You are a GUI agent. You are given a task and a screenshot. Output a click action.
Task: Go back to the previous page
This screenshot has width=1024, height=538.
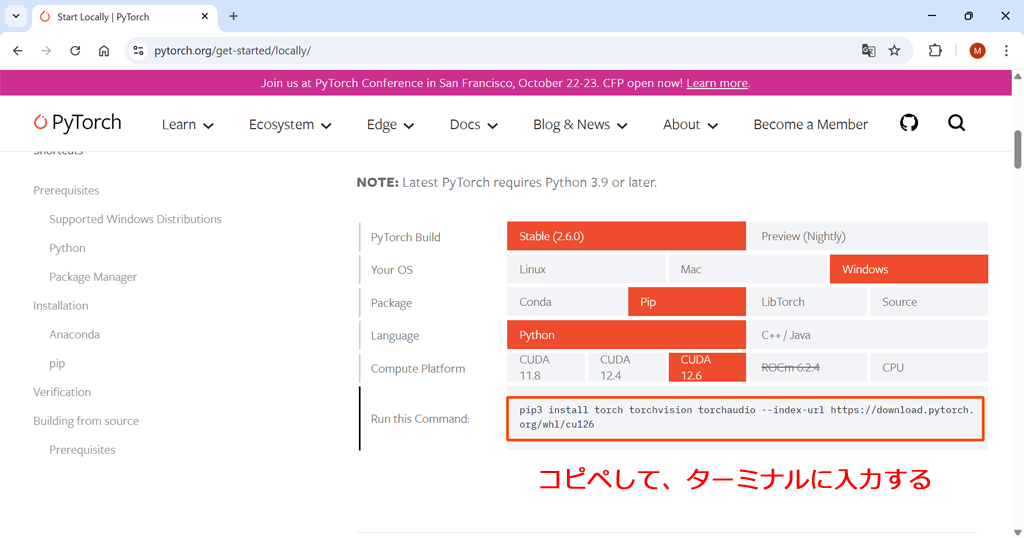point(18,50)
